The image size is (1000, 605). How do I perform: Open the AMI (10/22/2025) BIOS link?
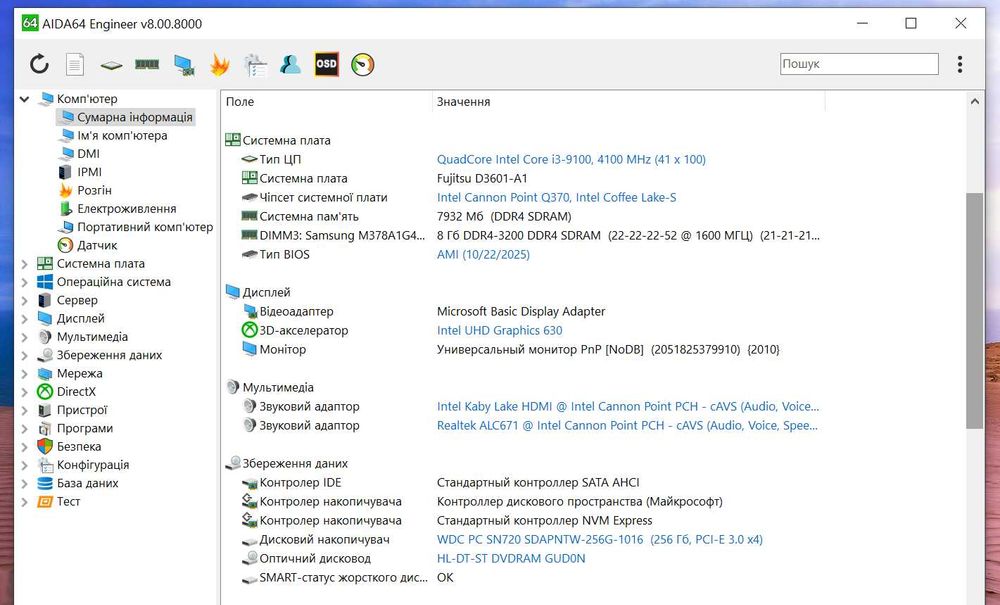click(x=483, y=254)
